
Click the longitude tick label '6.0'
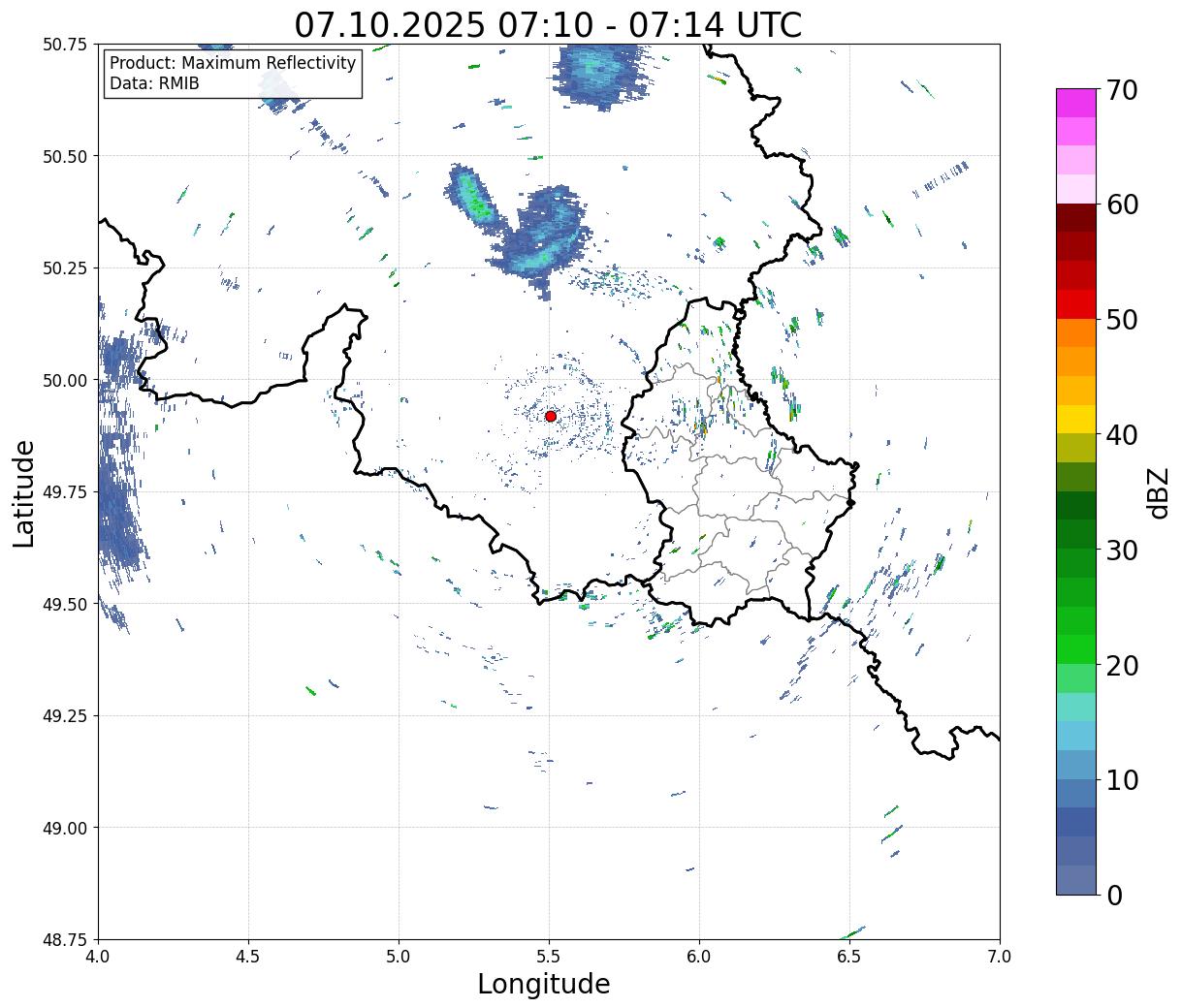pos(699,957)
